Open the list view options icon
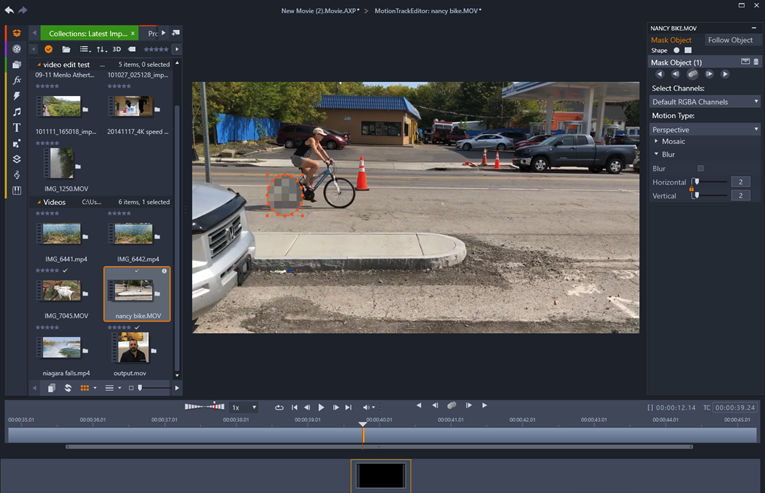This screenshot has width=765, height=493. point(85,49)
